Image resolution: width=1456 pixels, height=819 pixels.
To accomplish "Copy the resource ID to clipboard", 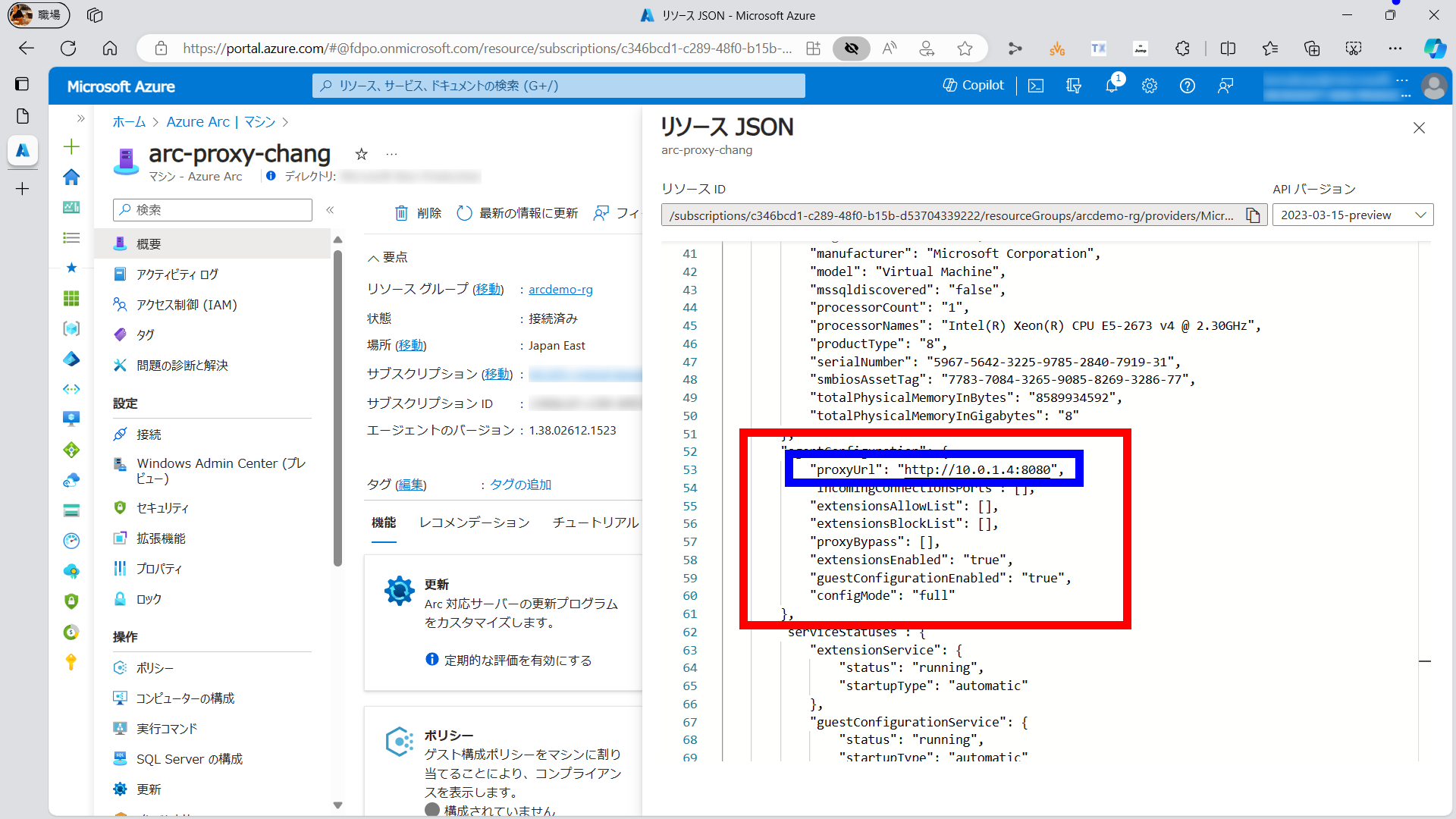I will pos(1253,215).
